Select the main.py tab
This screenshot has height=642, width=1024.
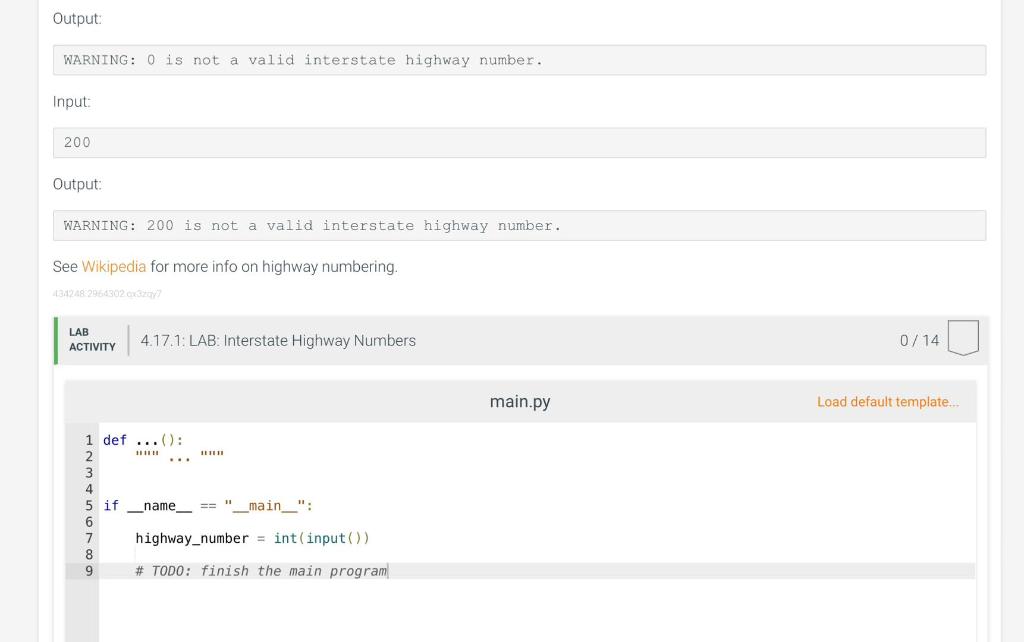[x=520, y=402]
